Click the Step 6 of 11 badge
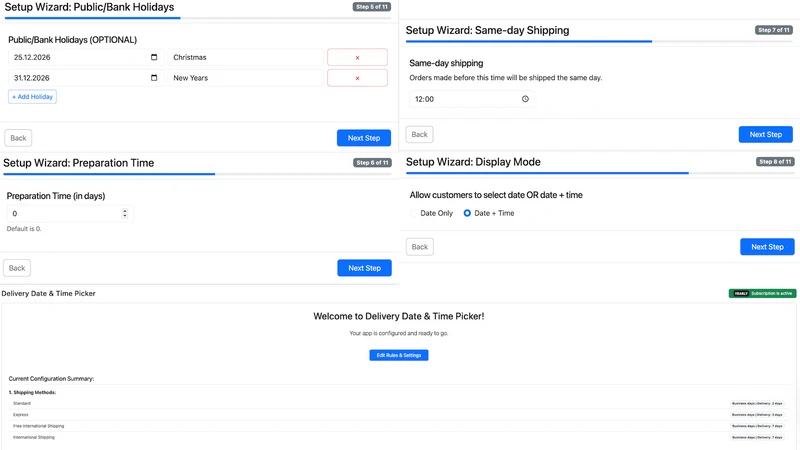The height and width of the screenshot is (450, 800). [x=372, y=162]
